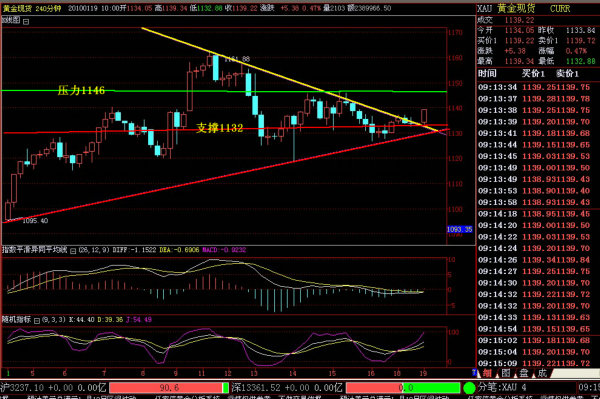This screenshot has width=600, height=399.
Task: Click the 压力1146 resistance label
Action: (81, 90)
